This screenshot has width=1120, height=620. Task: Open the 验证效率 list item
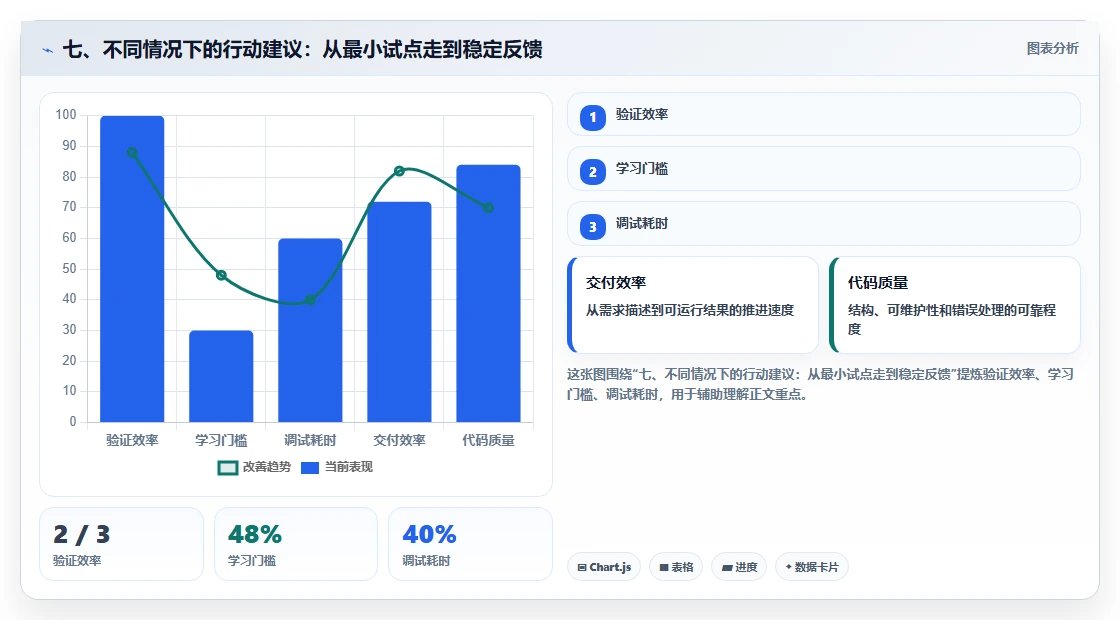[x=824, y=114]
